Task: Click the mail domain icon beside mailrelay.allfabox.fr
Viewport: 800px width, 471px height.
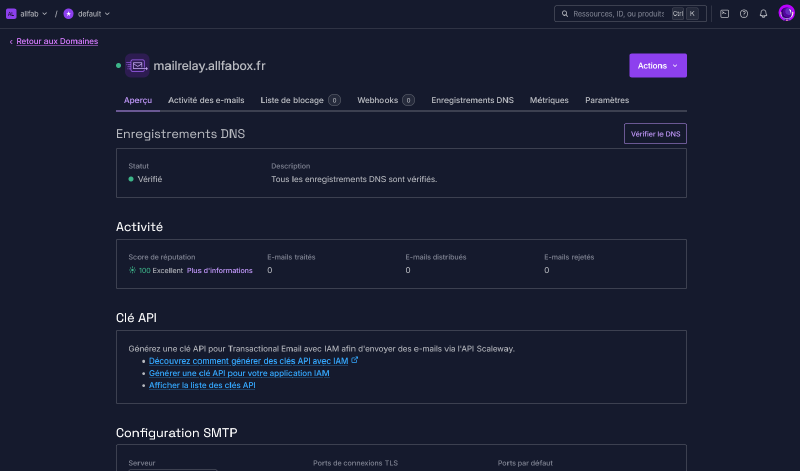Action: pos(137,65)
